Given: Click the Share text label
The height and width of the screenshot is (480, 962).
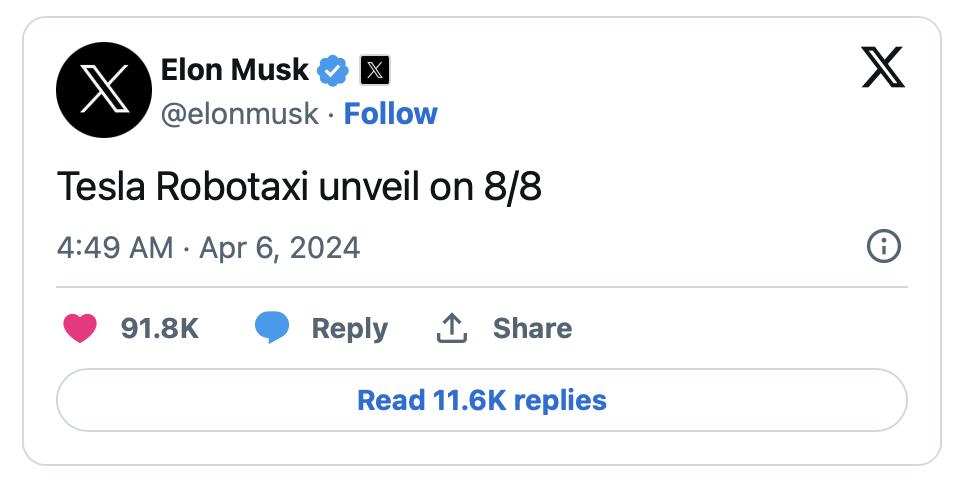Looking at the screenshot, I should 532,328.
